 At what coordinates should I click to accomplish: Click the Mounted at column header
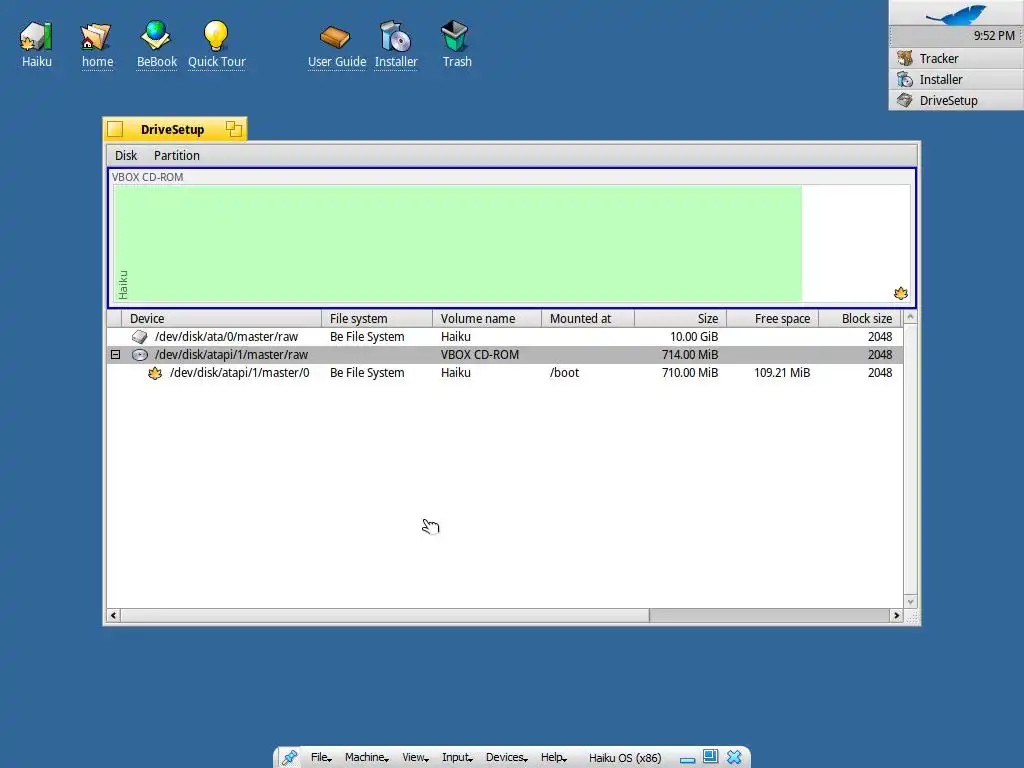588,319
